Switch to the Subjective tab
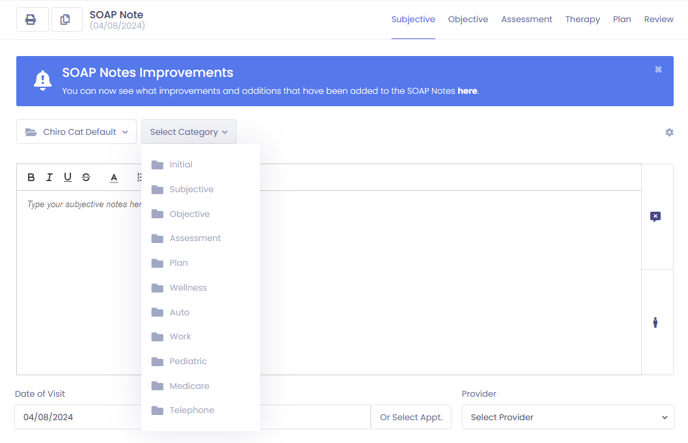This screenshot has height=443, width=688. 413,19
